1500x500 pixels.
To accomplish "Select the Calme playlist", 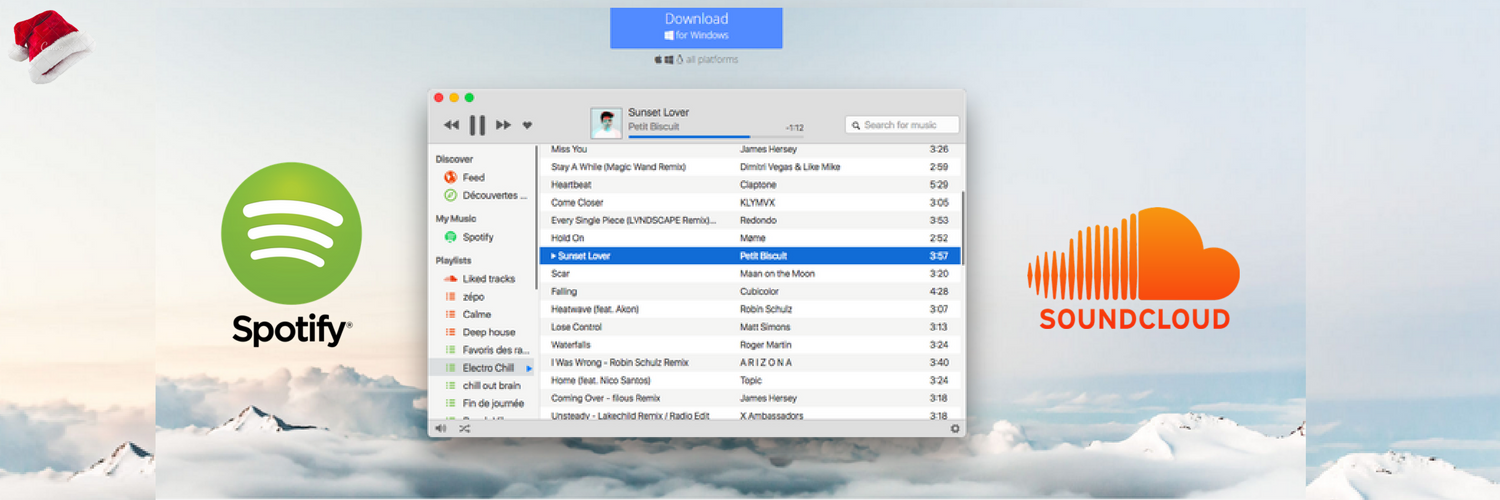I will click(x=468, y=314).
